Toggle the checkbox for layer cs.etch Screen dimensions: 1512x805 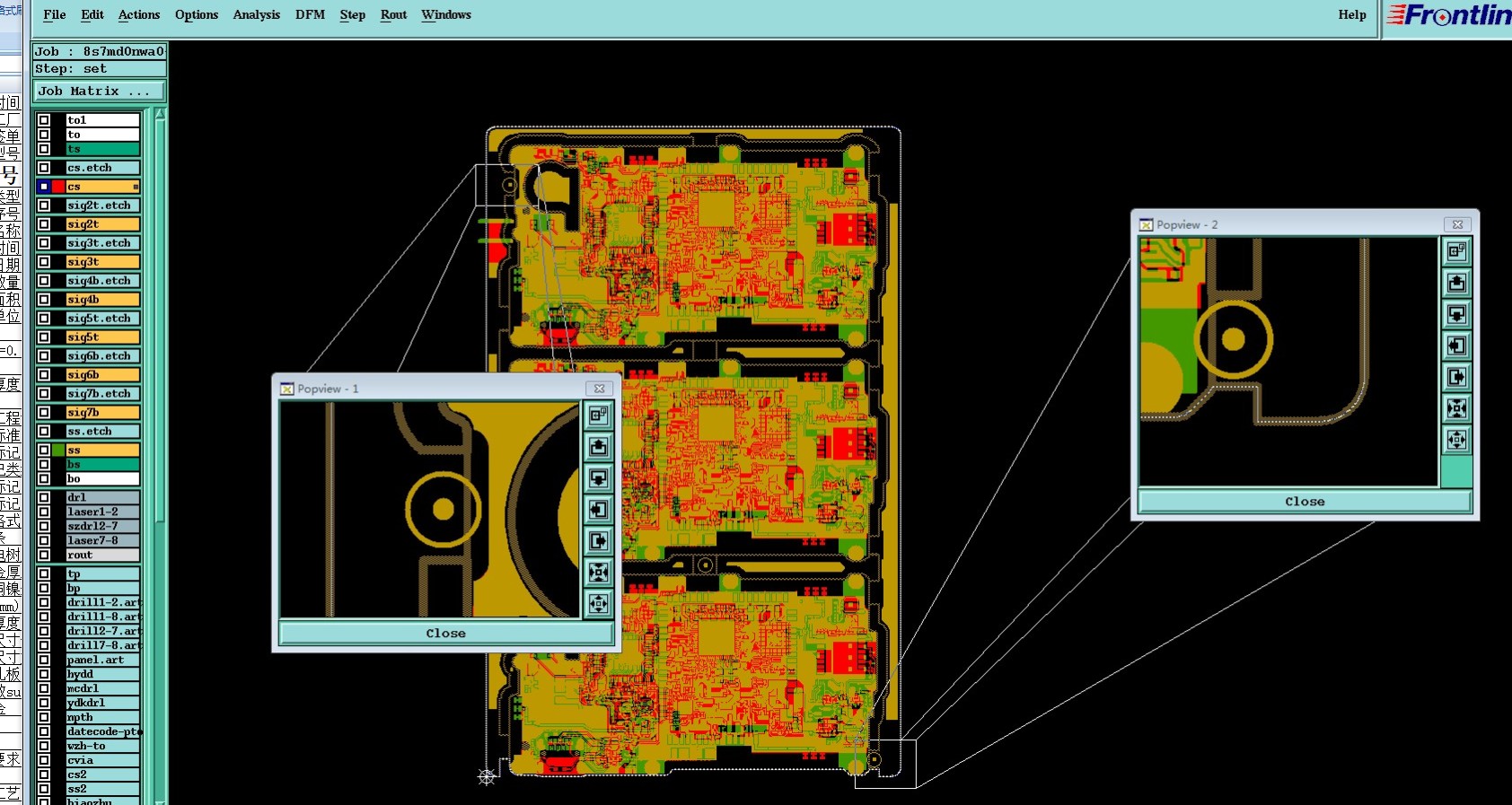pos(44,168)
